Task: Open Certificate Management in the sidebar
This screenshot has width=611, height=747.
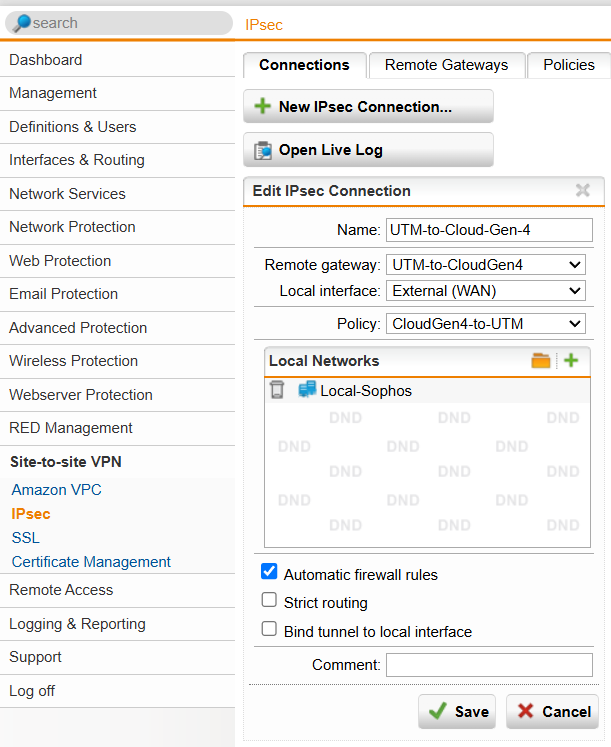Action: (91, 562)
